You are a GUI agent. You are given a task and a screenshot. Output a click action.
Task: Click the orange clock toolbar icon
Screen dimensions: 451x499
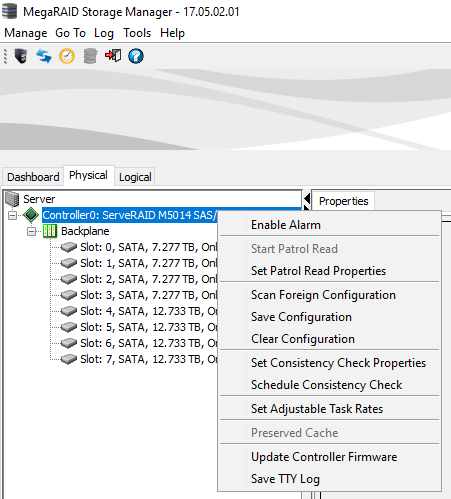(67, 56)
